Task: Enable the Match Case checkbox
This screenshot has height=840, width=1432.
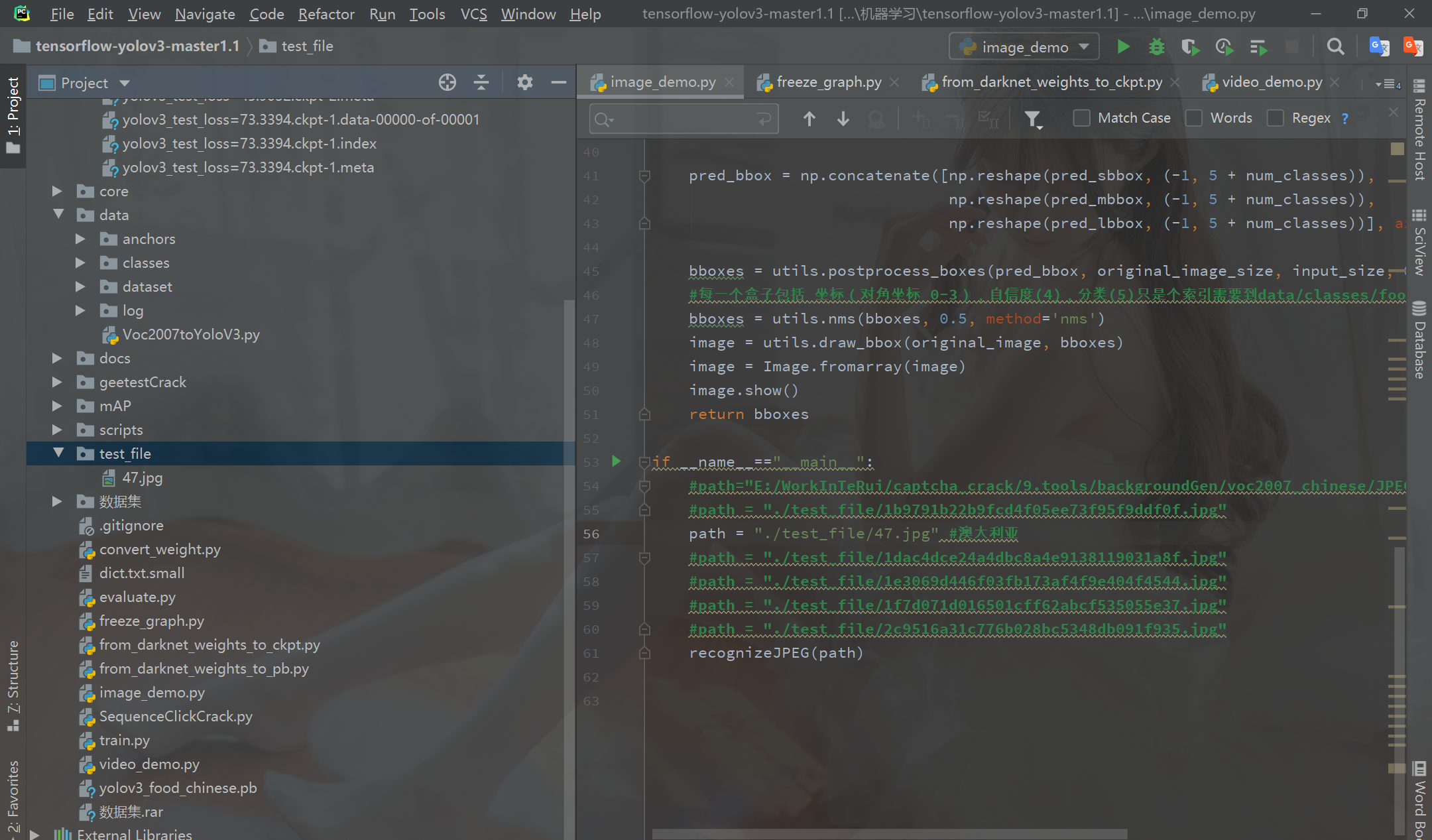Action: tap(1081, 118)
